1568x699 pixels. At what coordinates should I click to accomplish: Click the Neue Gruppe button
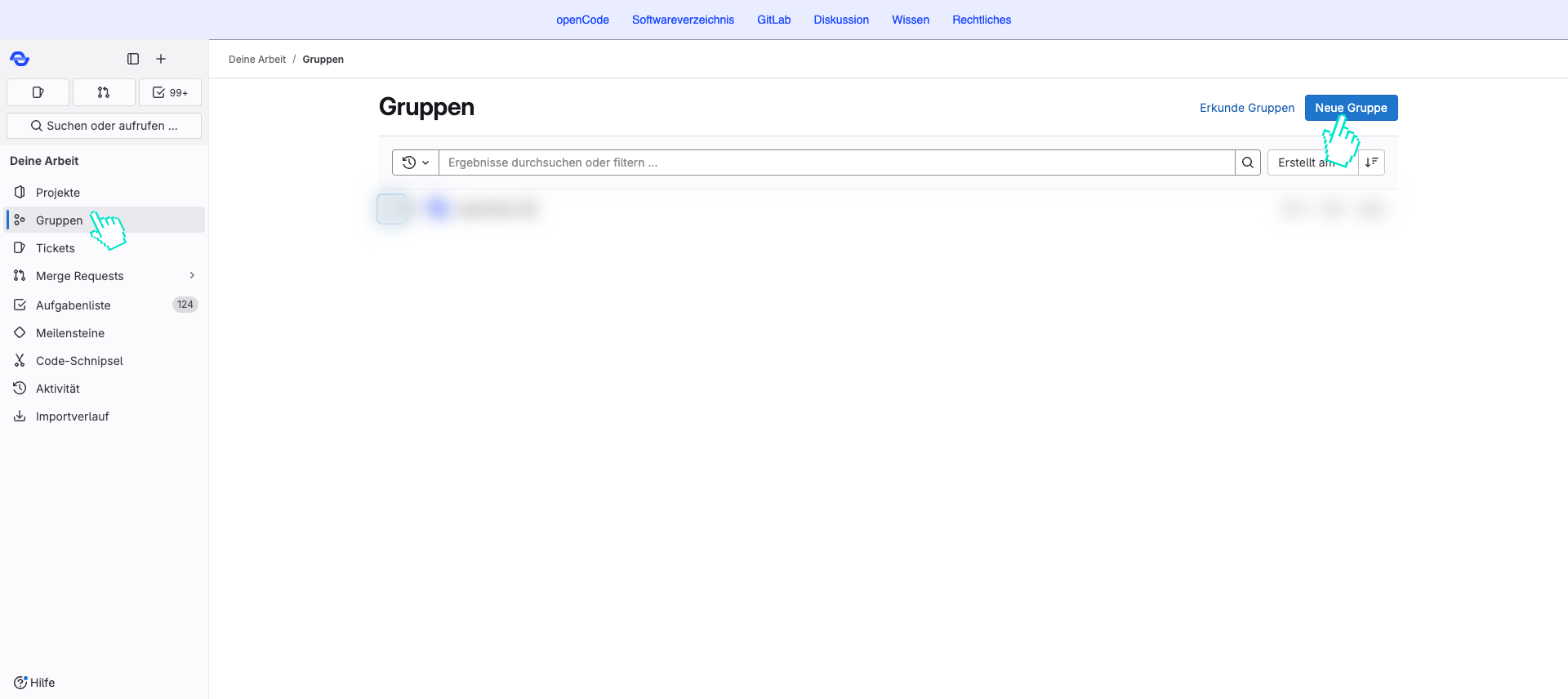(x=1351, y=108)
